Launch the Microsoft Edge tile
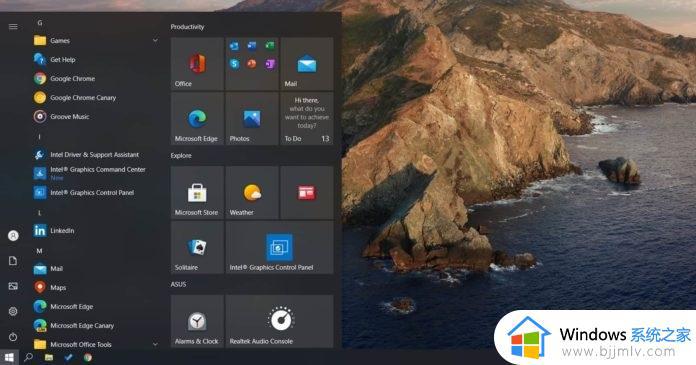This screenshot has width=696, height=365. click(197, 119)
